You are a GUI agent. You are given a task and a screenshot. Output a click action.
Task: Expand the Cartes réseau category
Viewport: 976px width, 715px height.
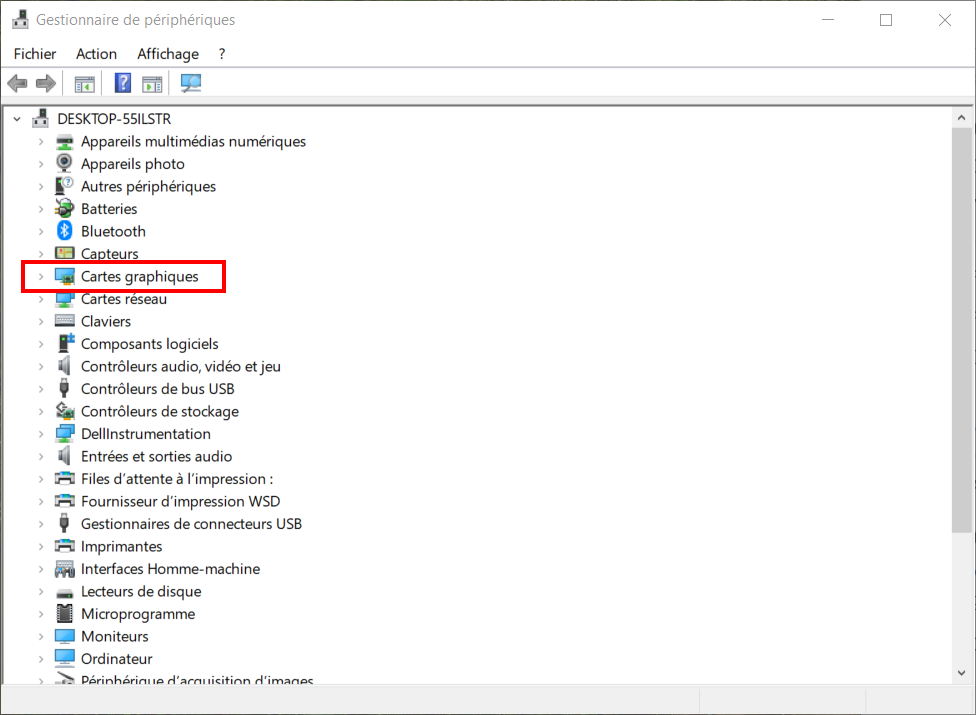pos(41,299)
